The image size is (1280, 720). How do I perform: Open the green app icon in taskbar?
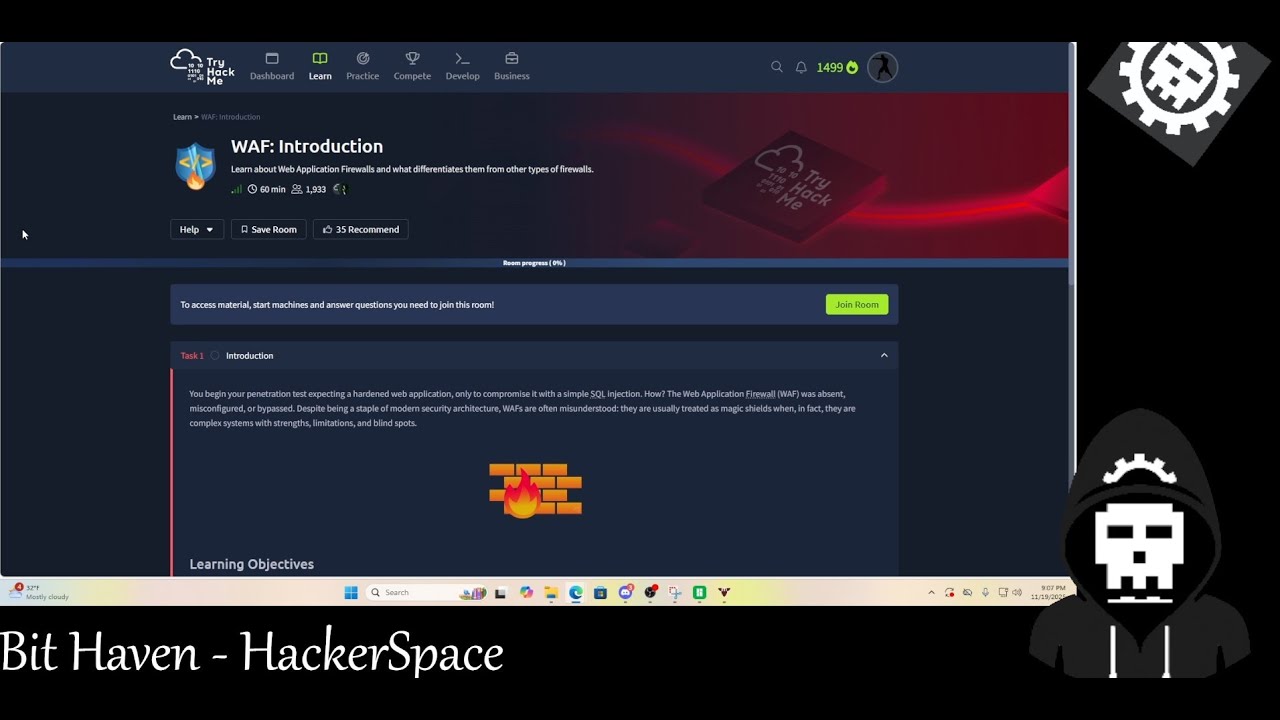700,592
